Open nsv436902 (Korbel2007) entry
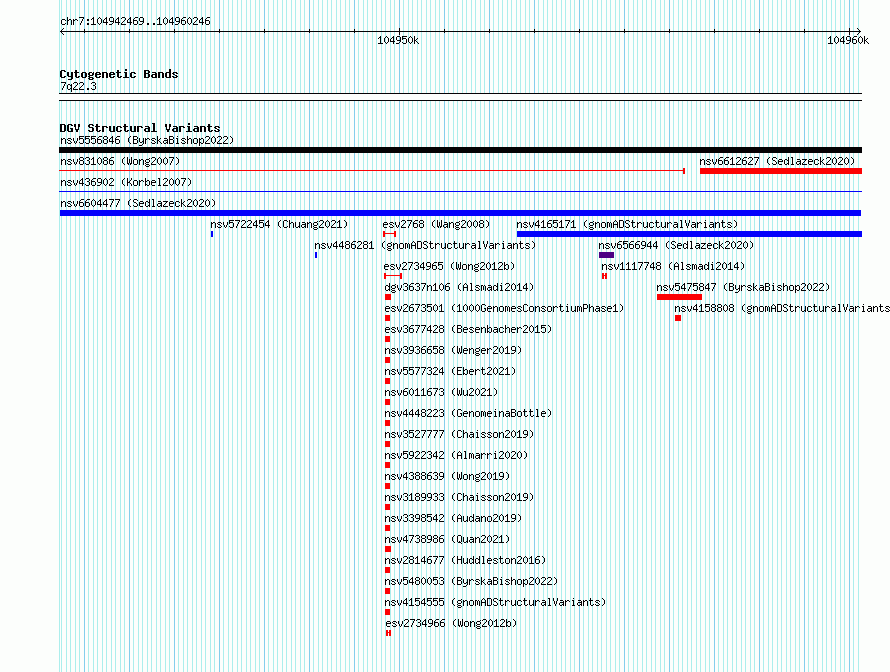This screenshot has height=672, width=890. coord(126,182)
